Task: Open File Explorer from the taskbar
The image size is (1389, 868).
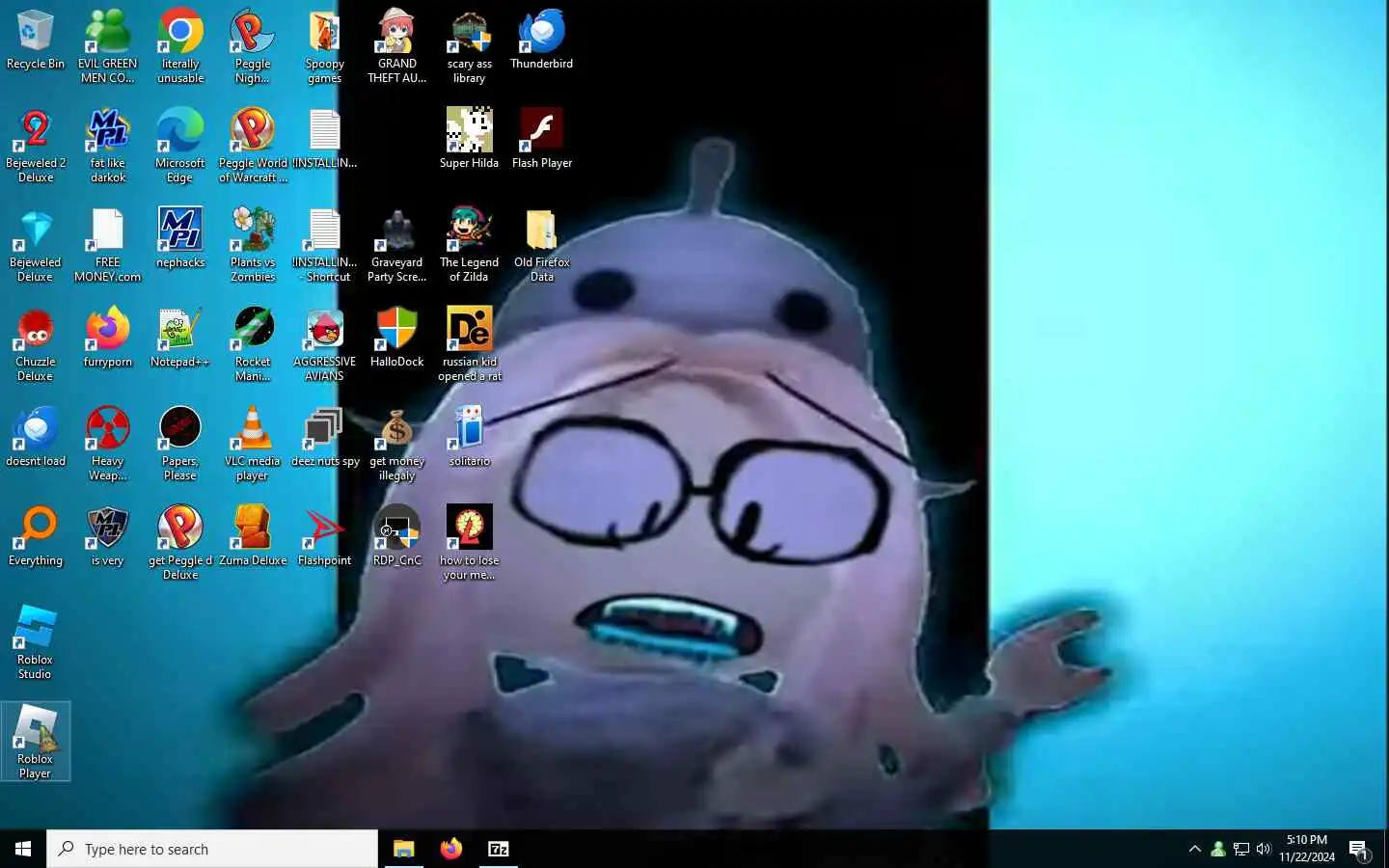Action: tap(403, 849)
